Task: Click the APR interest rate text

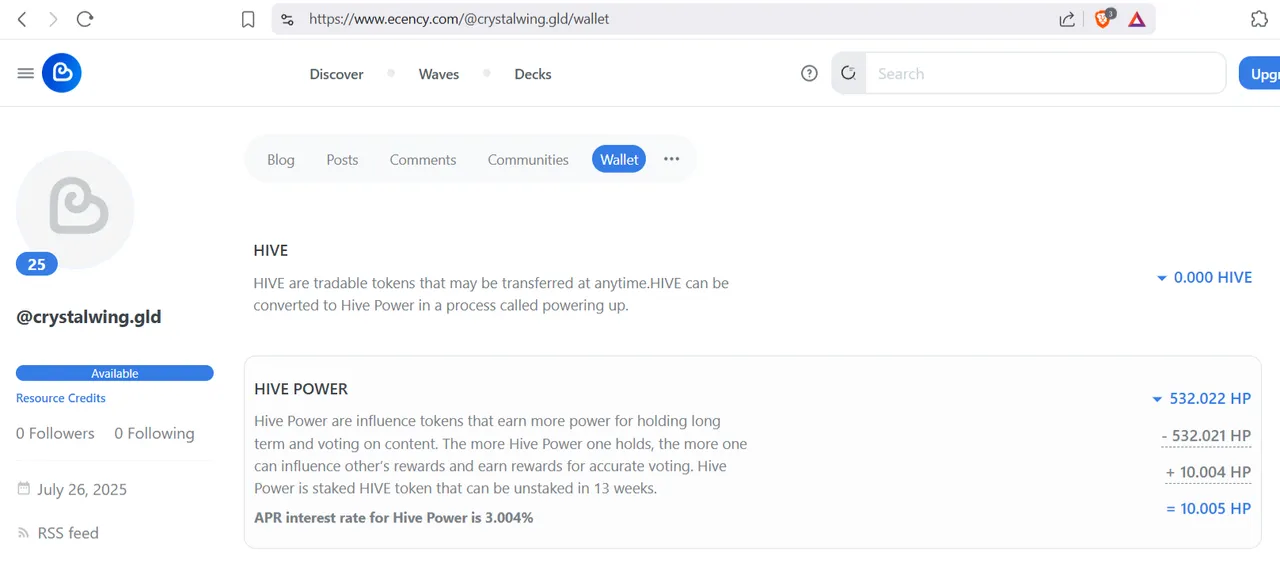Action: tap(394, 518)
